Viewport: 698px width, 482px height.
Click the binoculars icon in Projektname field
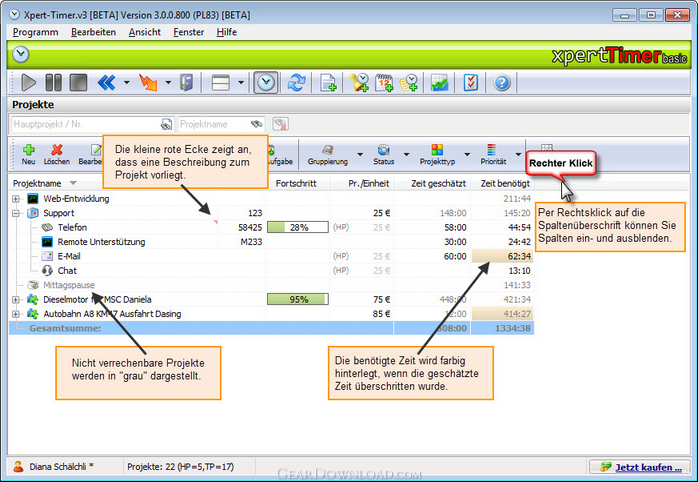click(256, 124)
